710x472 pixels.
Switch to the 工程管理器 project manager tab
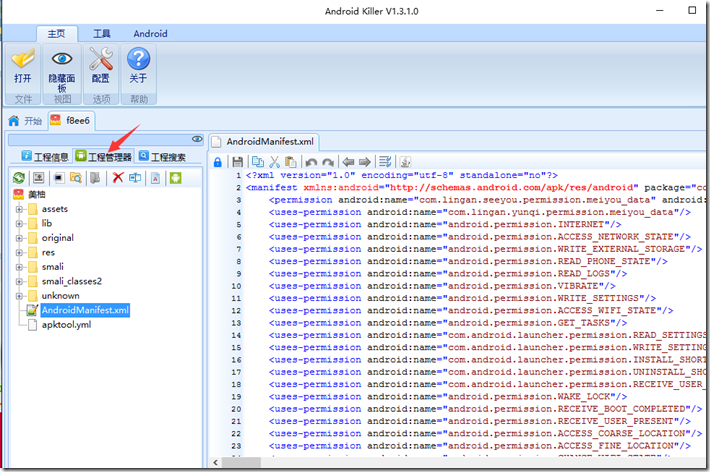(x=104, y=157)
